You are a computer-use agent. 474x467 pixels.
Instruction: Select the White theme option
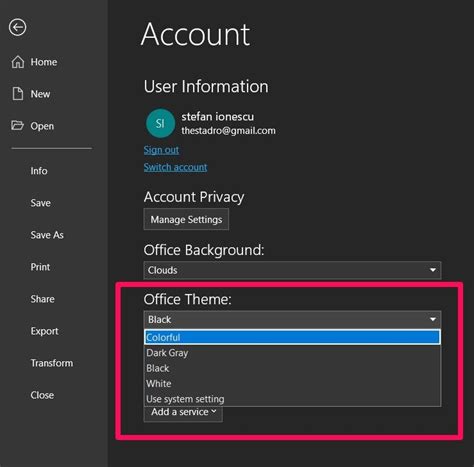point(292,383)
